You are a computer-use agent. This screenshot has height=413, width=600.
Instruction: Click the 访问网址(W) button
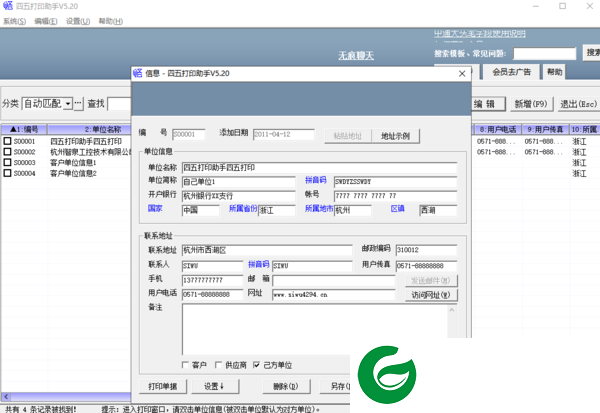click(x=431, y=295)
